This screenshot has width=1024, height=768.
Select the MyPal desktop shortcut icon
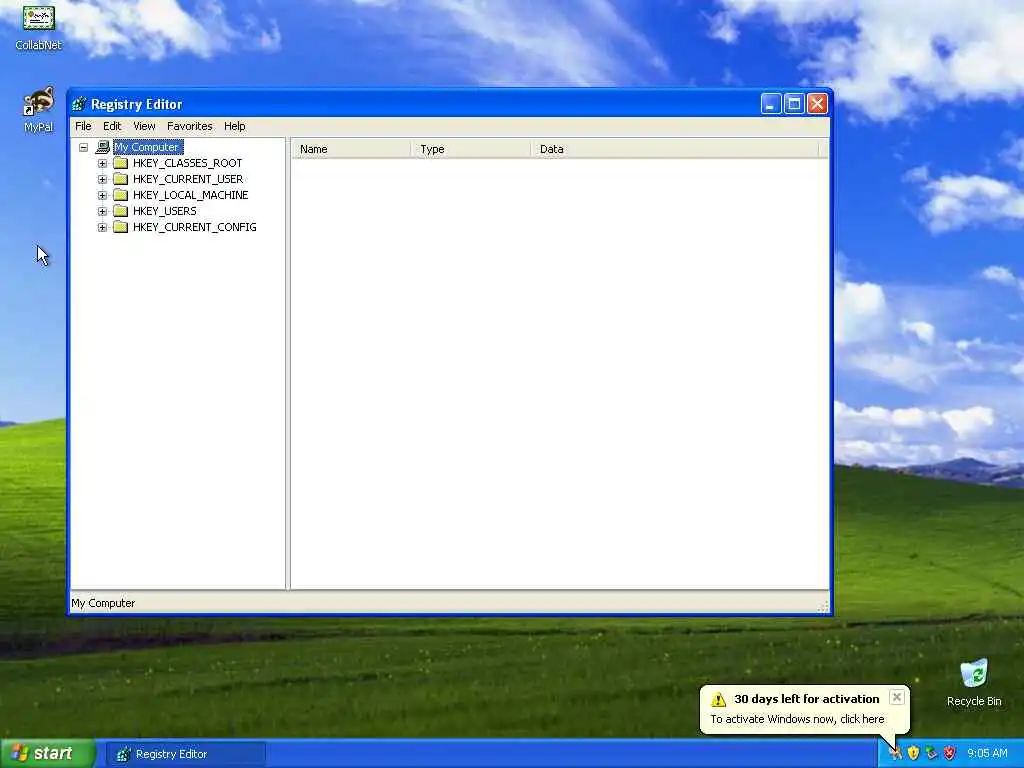pos(39,102)
